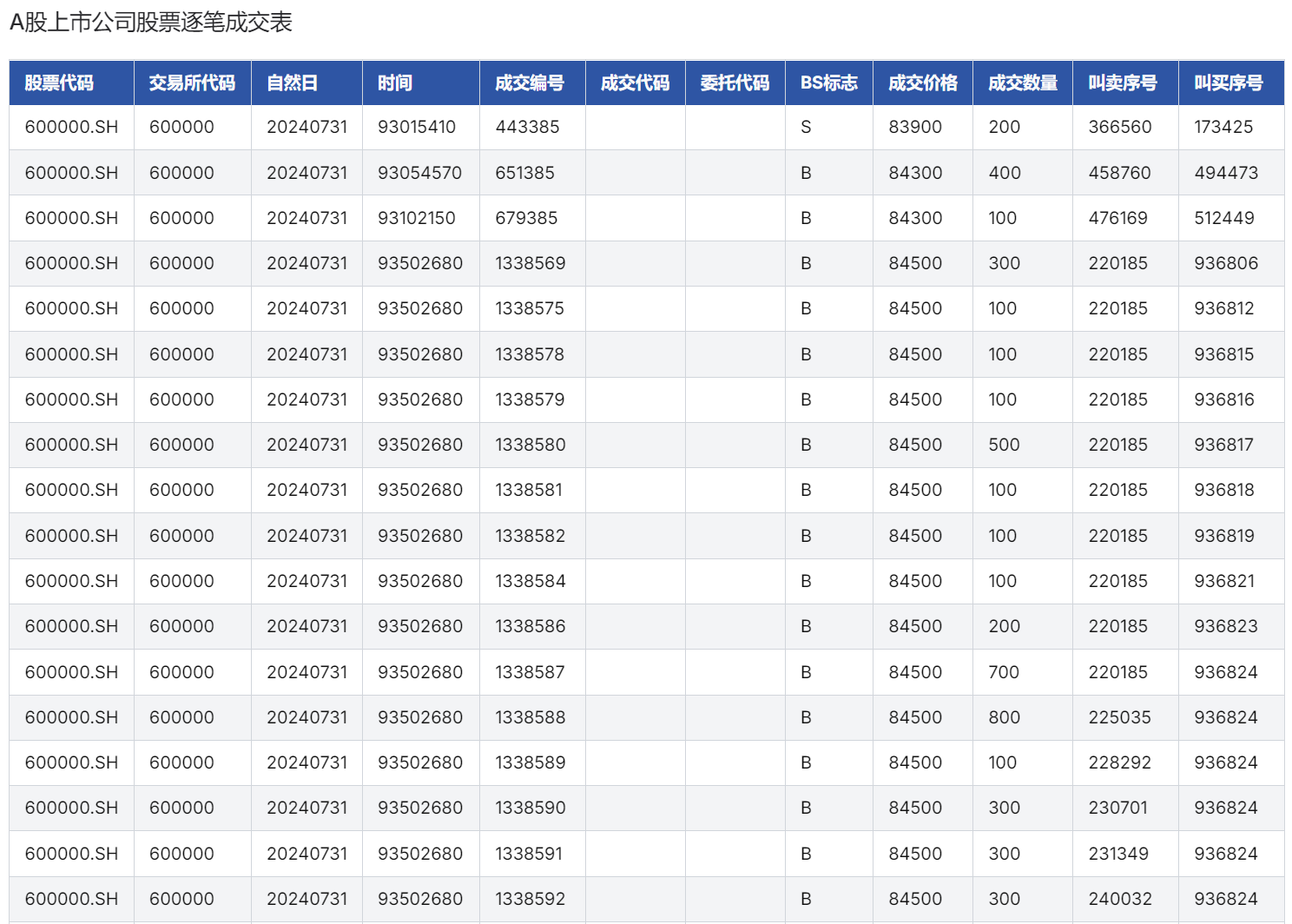Click sell order number 230701
The image size is (1292, 924).
click(x=1118, y=808)
